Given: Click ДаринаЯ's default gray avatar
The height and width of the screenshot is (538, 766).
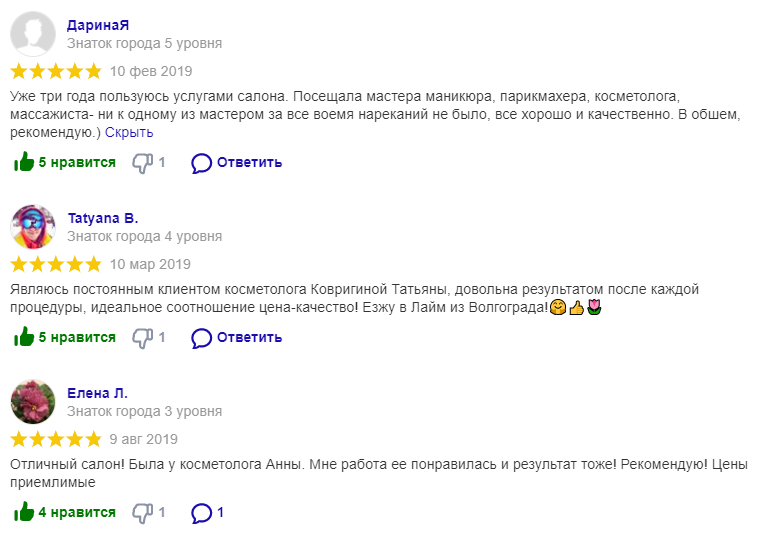Looking at the screenshot, I should (33, 34).
